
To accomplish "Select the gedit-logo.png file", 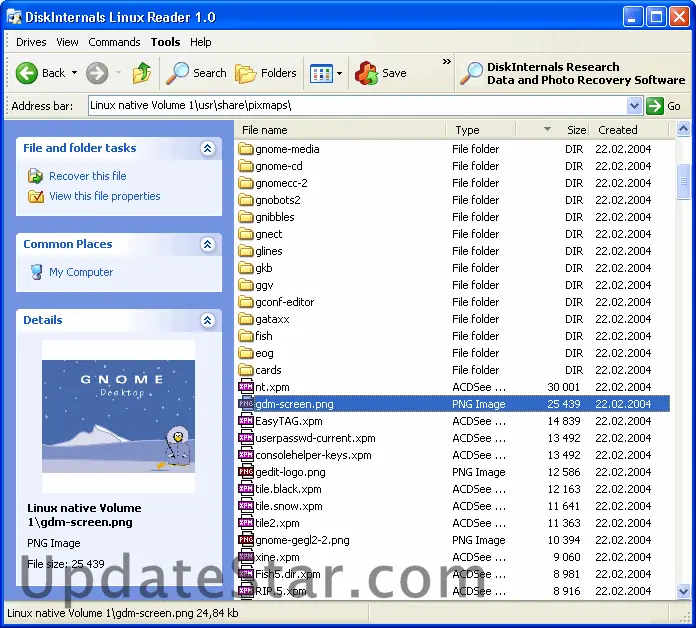I will pyautogui.click(x=290, y=472).
